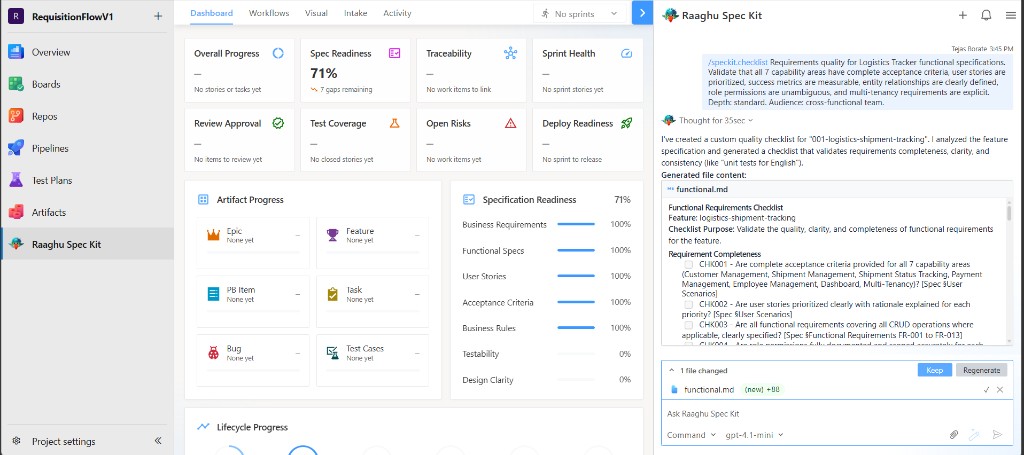
Task: Switch to the Workflows tab
Action: tap(269, 13)
